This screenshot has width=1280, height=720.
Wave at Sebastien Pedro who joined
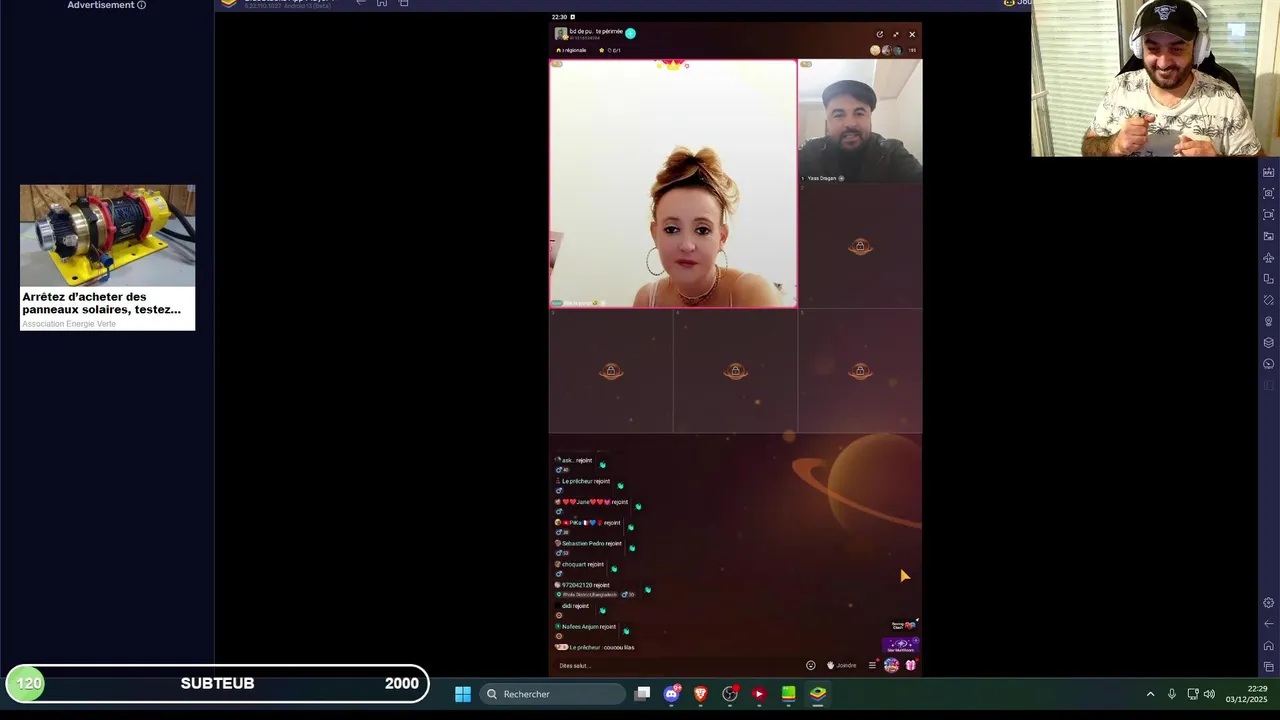[x=632, y=547]
